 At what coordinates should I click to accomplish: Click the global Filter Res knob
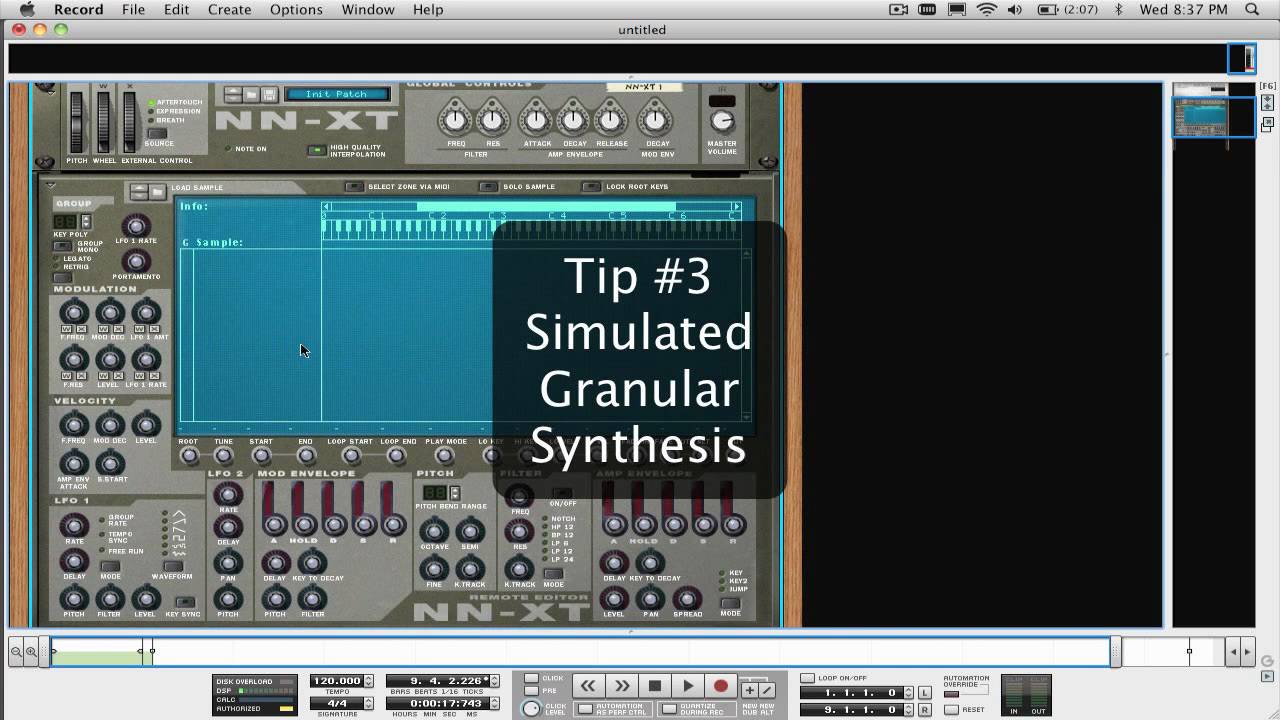click(493, 121)
